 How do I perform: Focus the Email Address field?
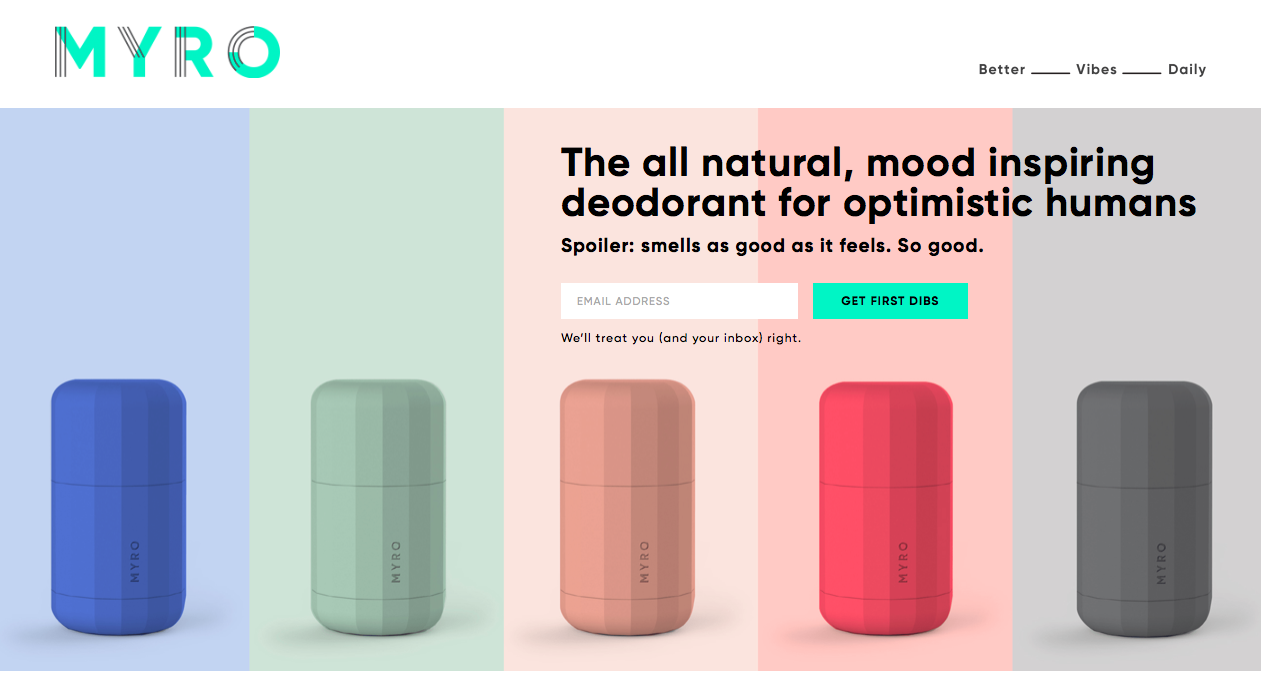pos(679,301)
